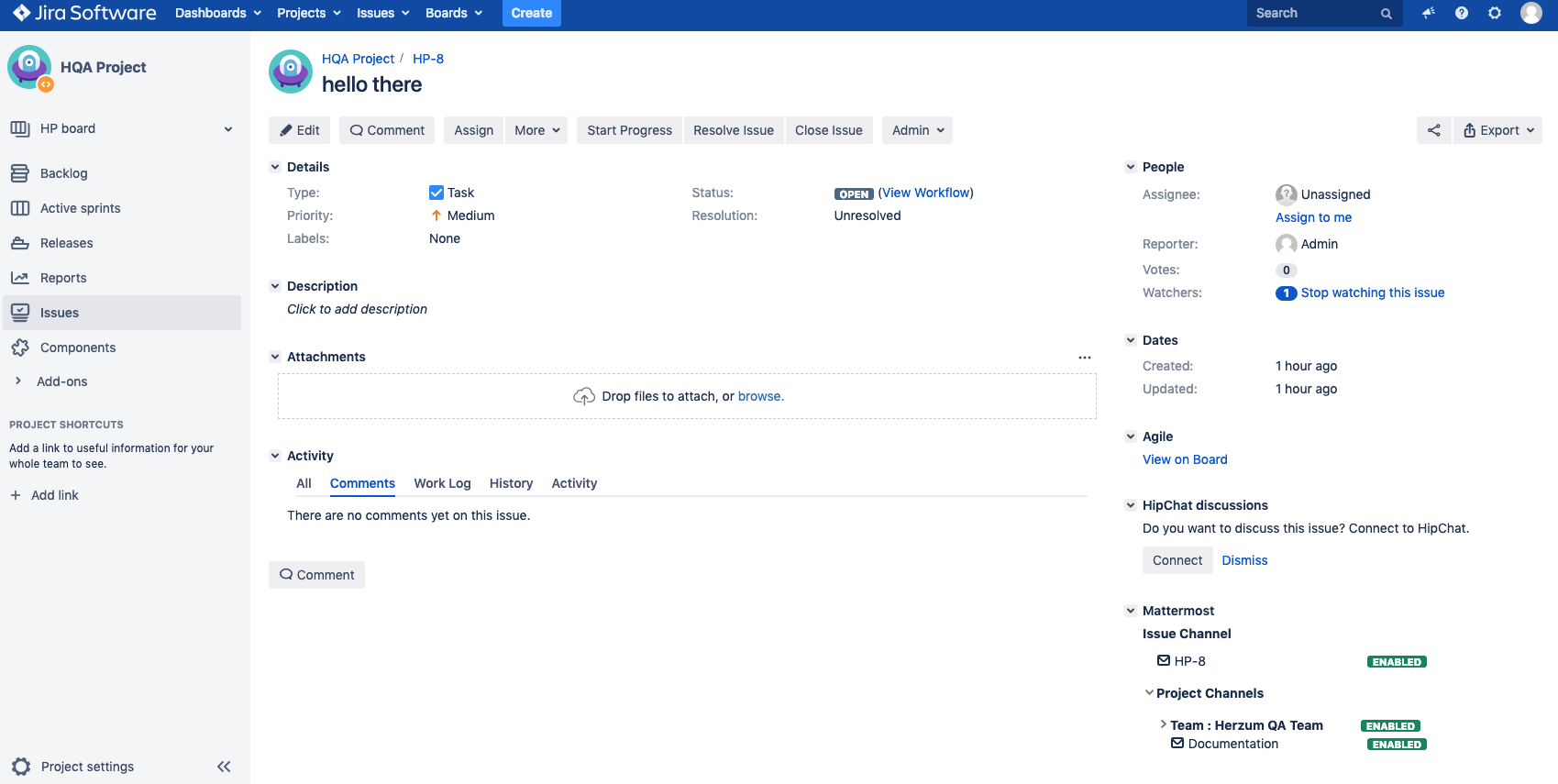Click the Unassigned avatar icon
Image resolution: width=1558 pixels, height=784 pixels.
pos(1287,194)
